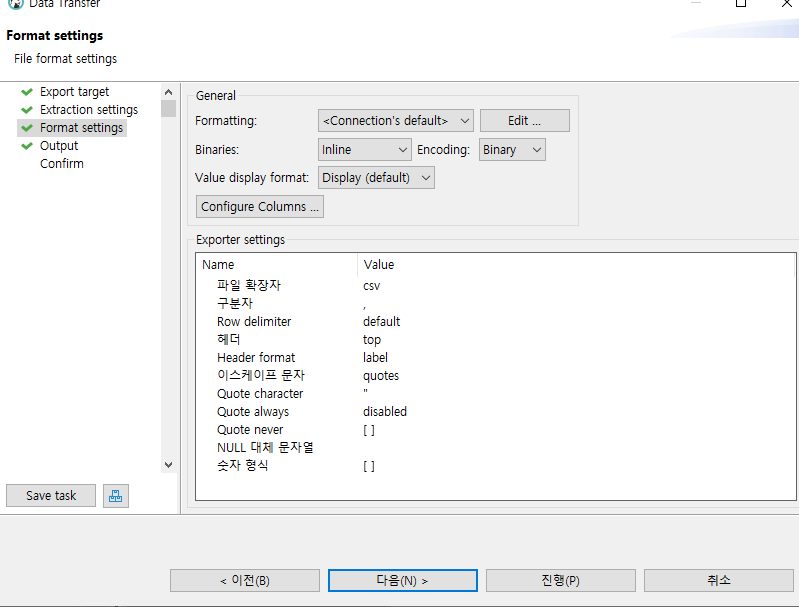799x607 pixels.
Task: Click the 숫자 형식 [ ] value
Action: coord(369,466)
